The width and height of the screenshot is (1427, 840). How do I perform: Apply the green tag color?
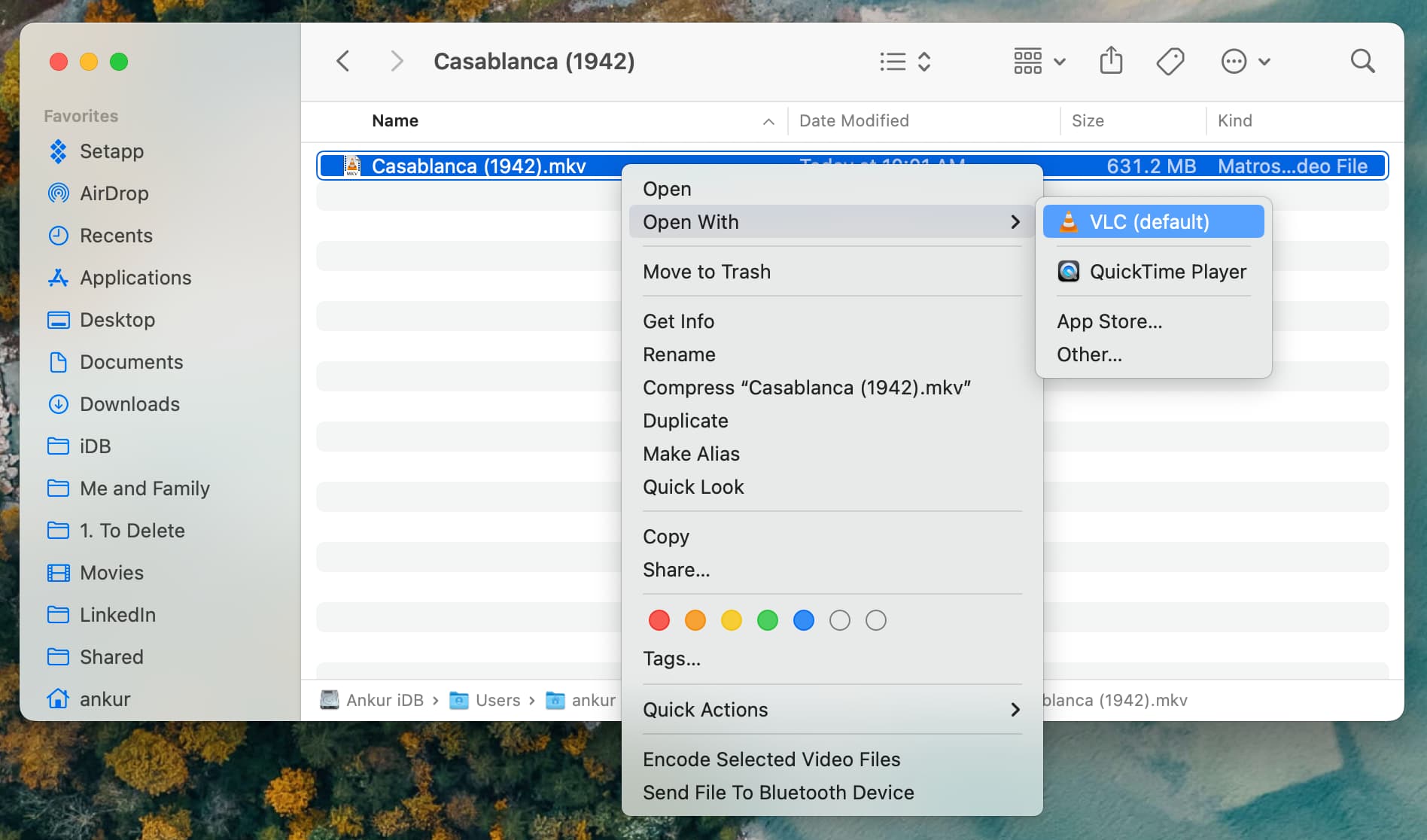768,620
